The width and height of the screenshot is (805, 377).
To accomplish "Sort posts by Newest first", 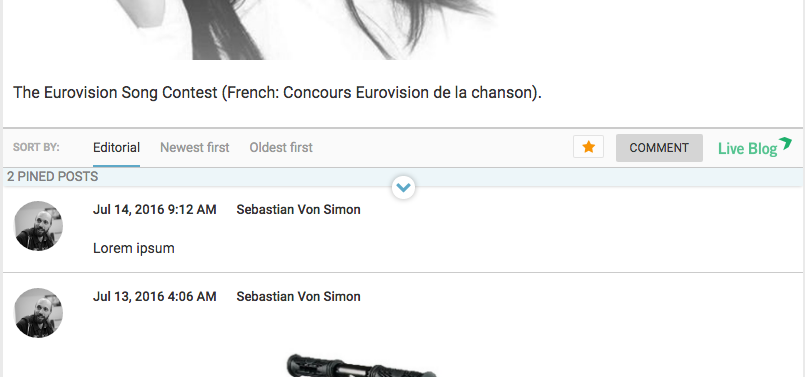I will 195,148.
